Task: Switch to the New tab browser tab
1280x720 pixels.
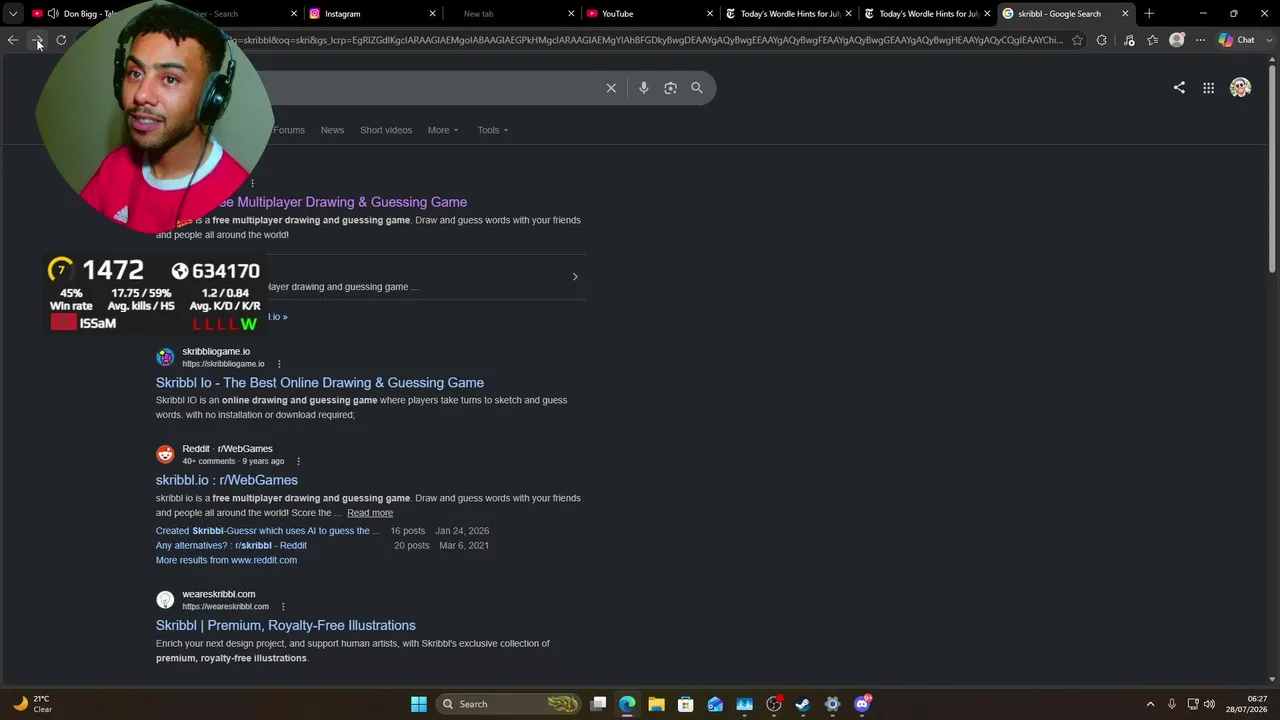Action: coord(511,14)
